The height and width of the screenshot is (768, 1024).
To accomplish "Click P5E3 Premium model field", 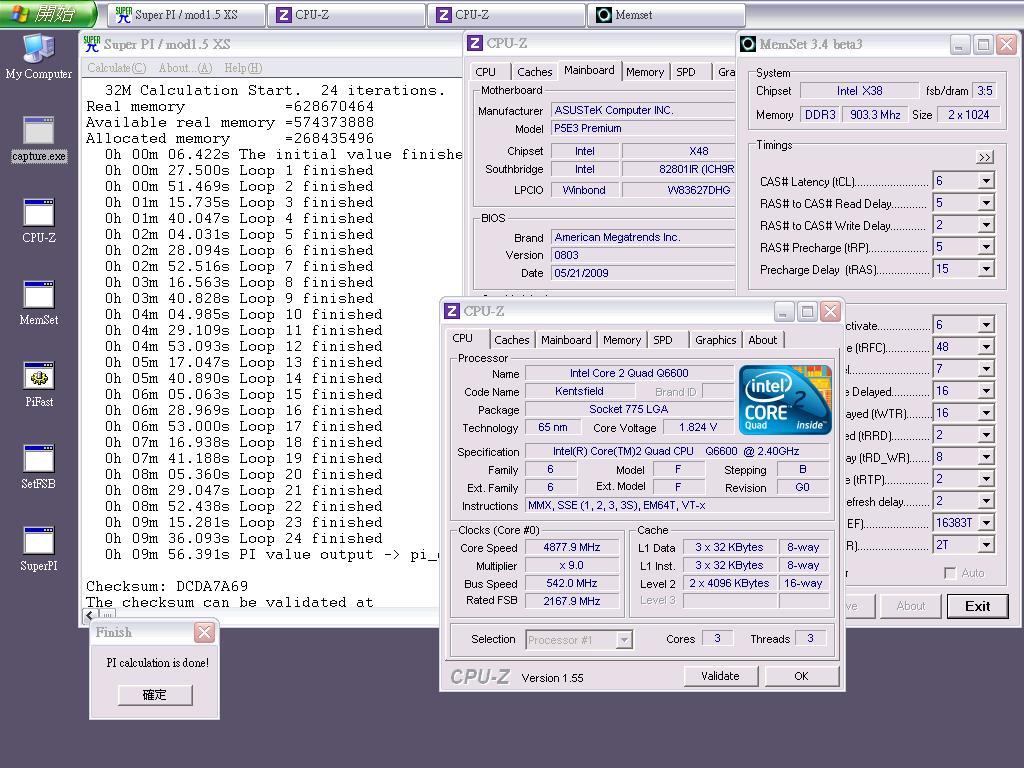I will tap(643, 129).
